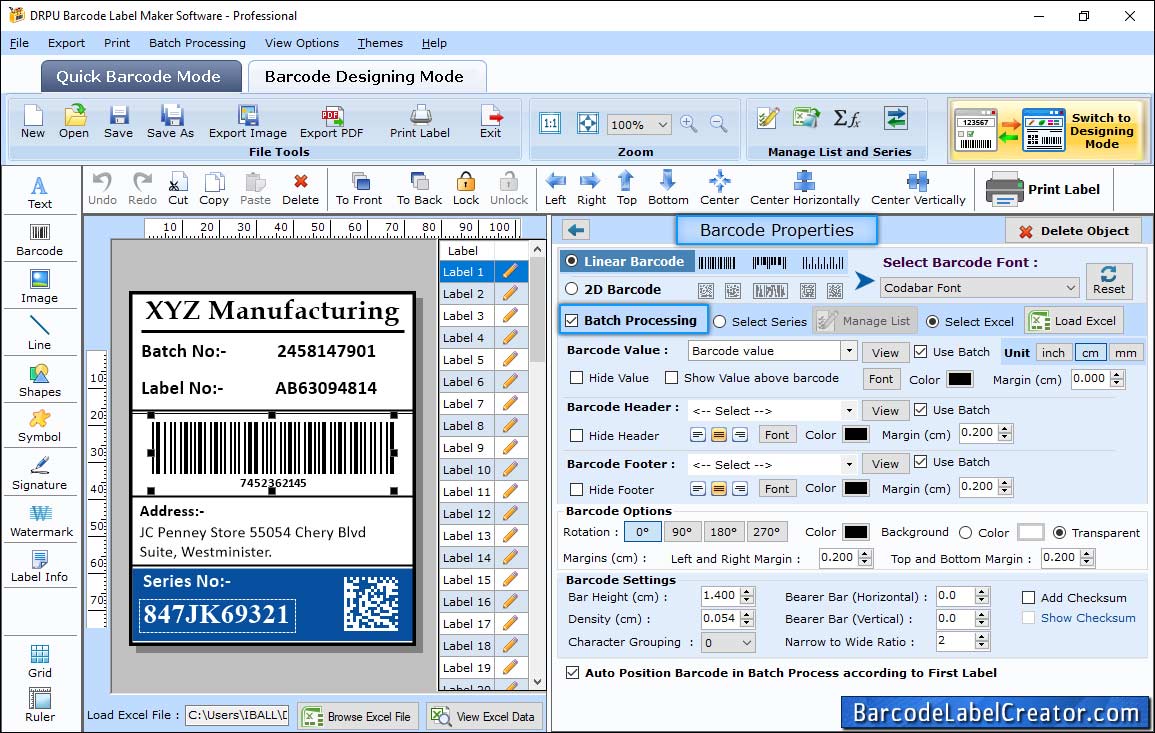Toggle the Ruler display
Viewport: 1155px width, 733px height.
[x=40, y=705]
